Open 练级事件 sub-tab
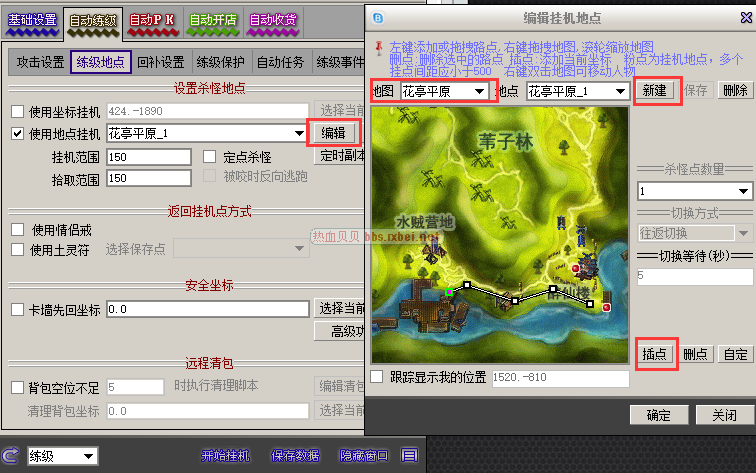Viewport: 756px width, 473px height. [339, 62]
